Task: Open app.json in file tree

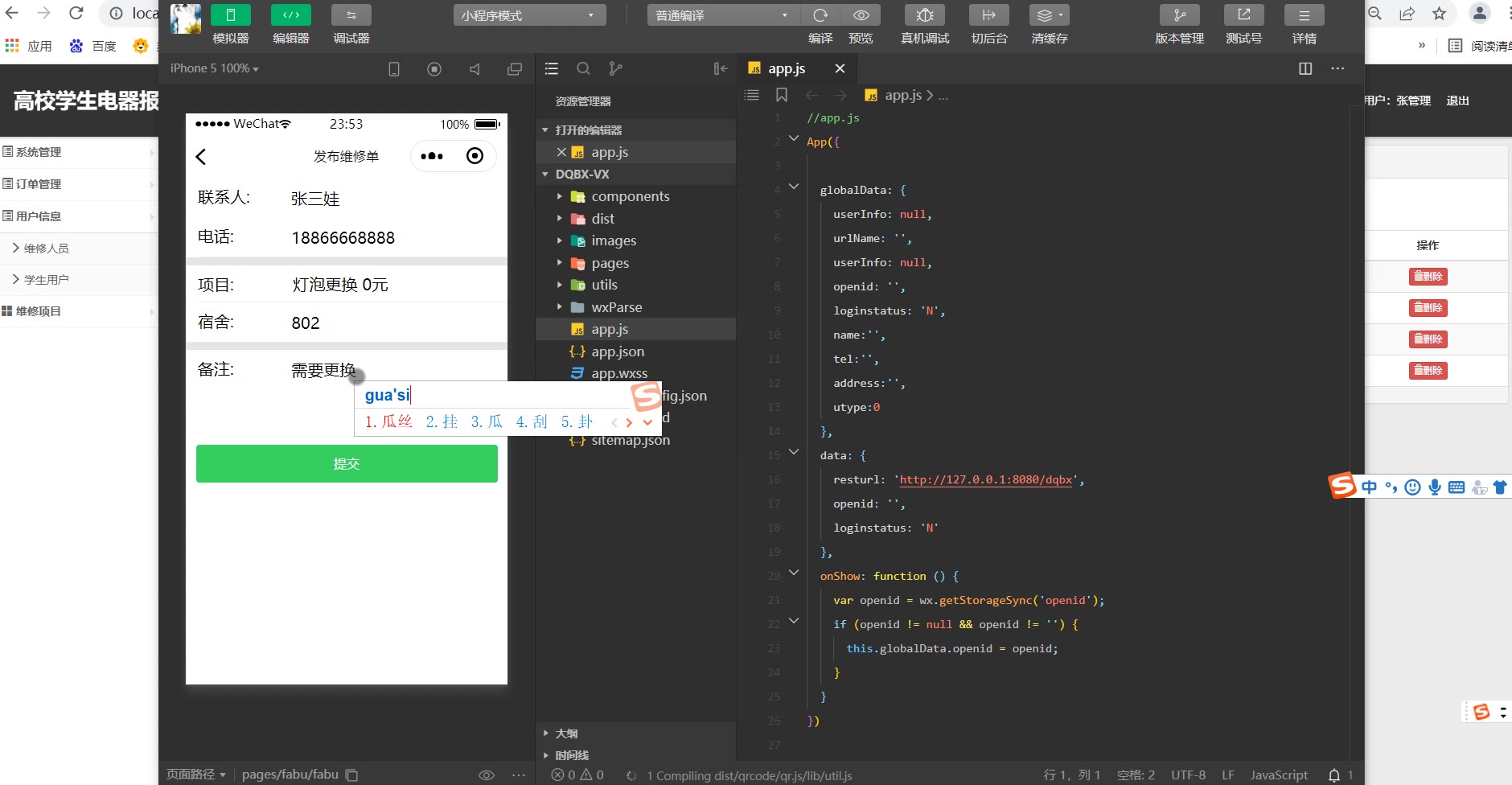Action: tap(617, 351)
